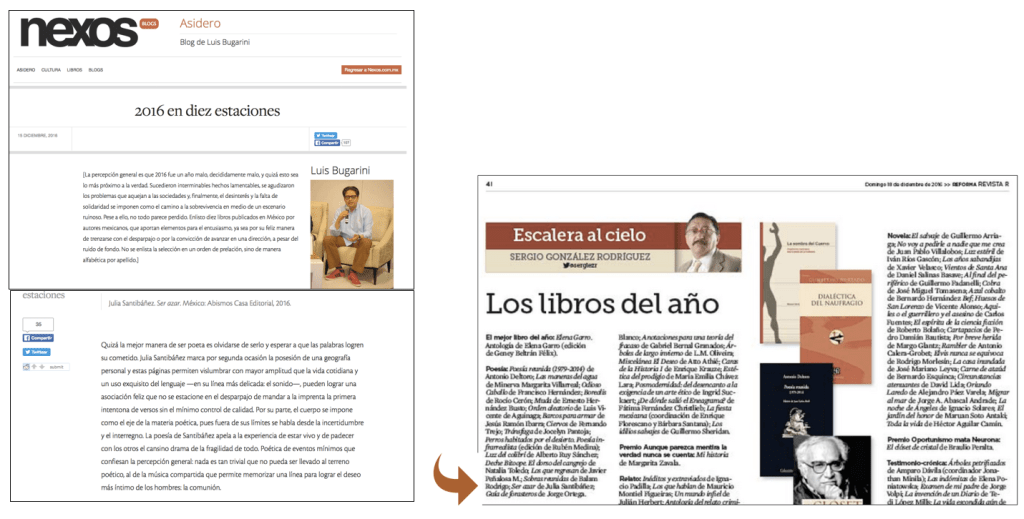Image resolution: width=1024 pixels, height=519 pixels.
Task: Open the BLOGS navigation item
Action: [x=96, y=70]
